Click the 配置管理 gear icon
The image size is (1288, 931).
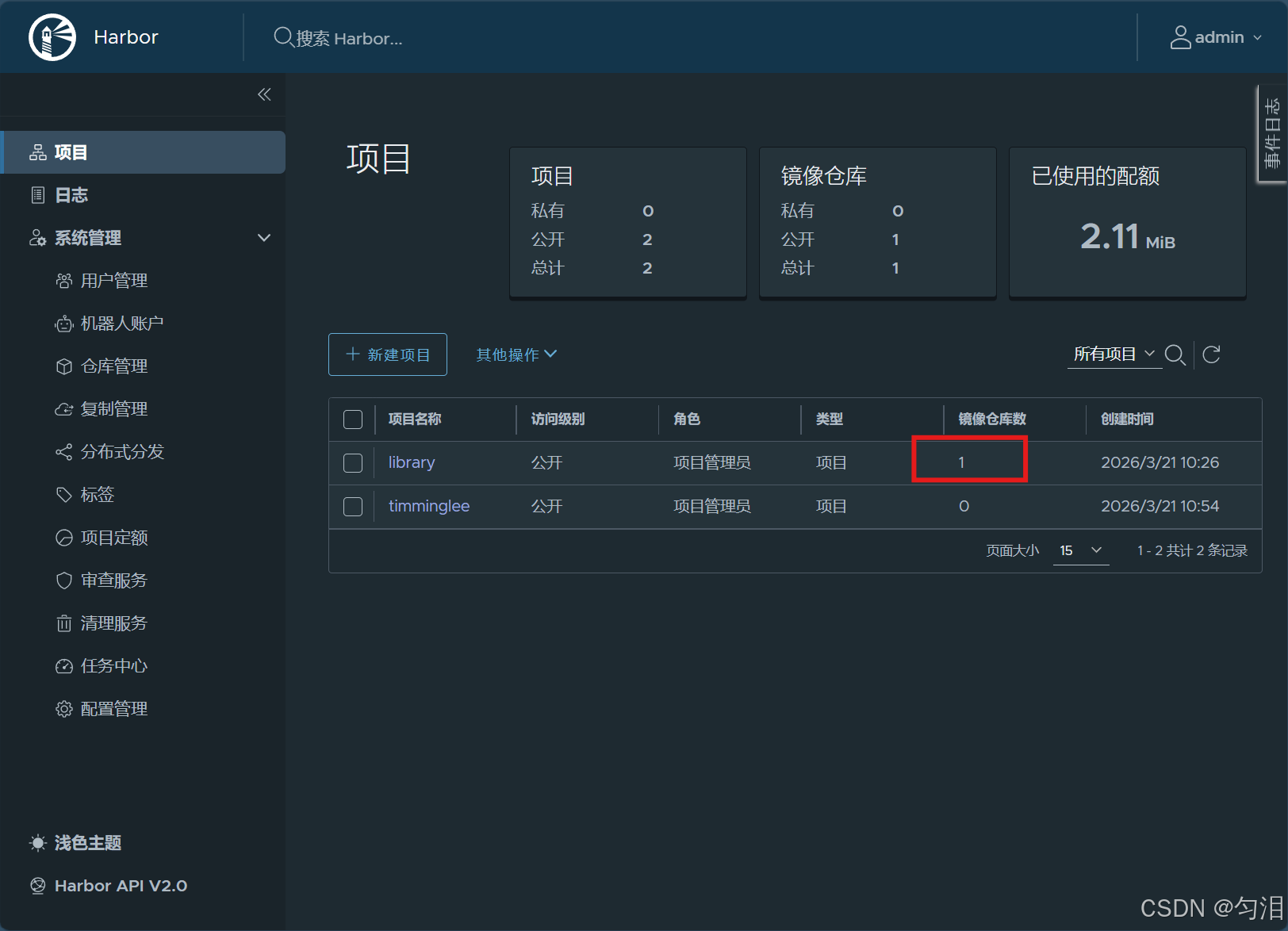pos(64,709)
